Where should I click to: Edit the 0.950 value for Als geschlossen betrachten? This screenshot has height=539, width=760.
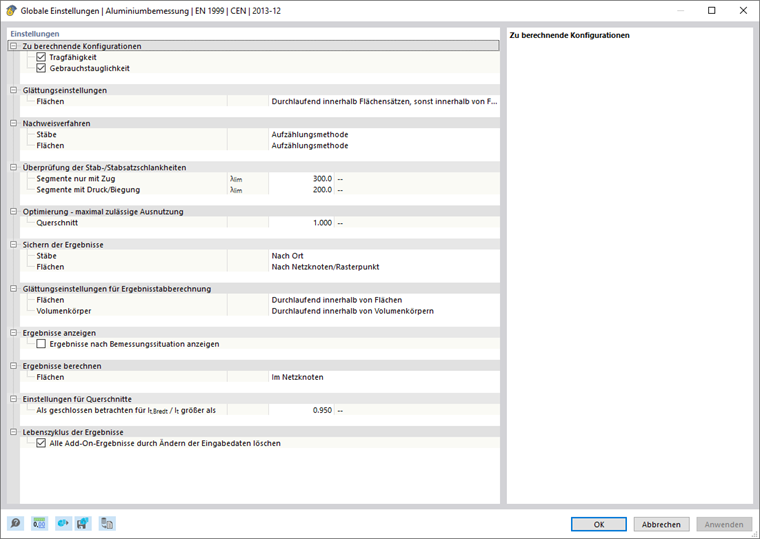[x=301, y=410]
